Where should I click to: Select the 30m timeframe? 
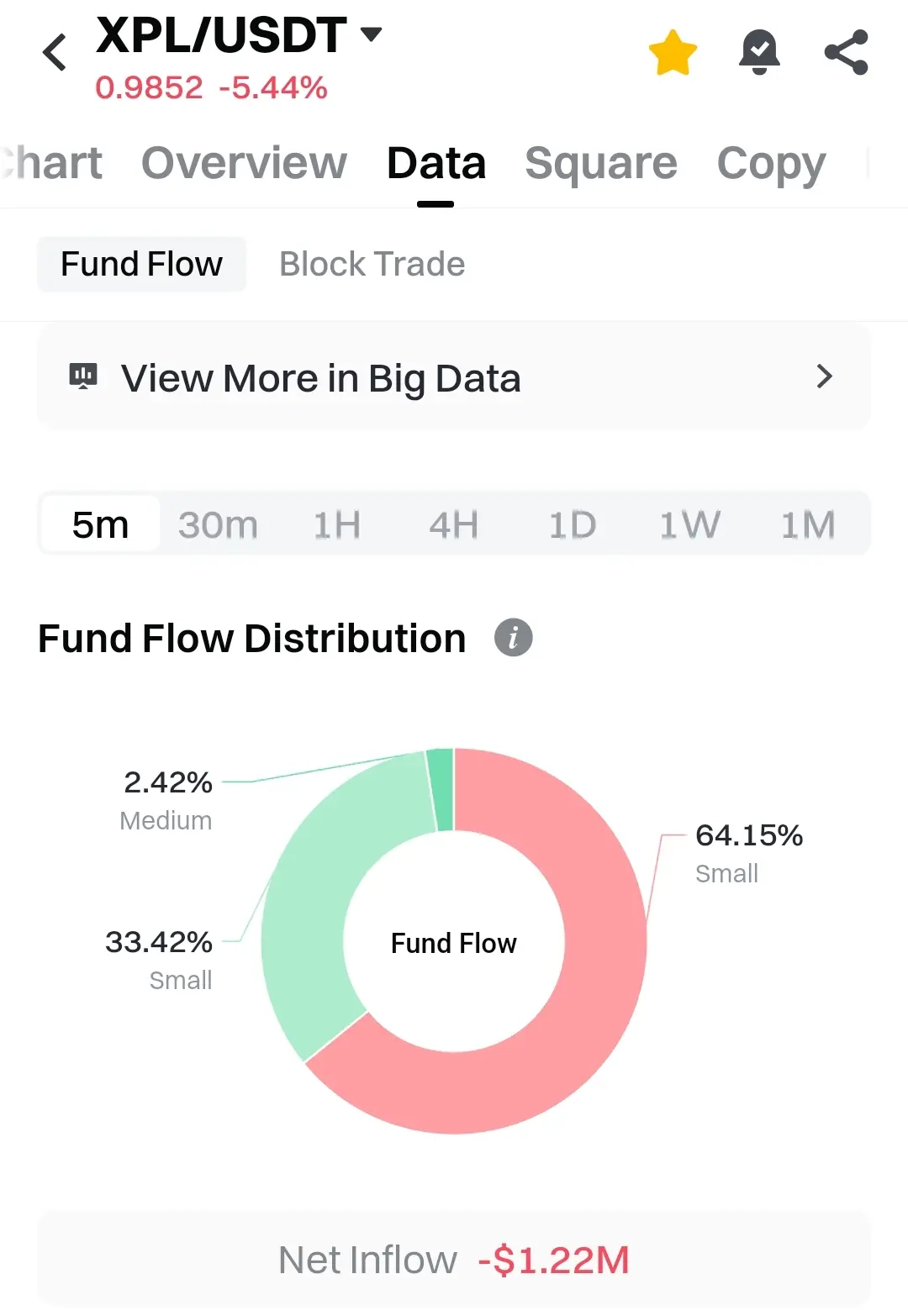[x=218, y=524]
